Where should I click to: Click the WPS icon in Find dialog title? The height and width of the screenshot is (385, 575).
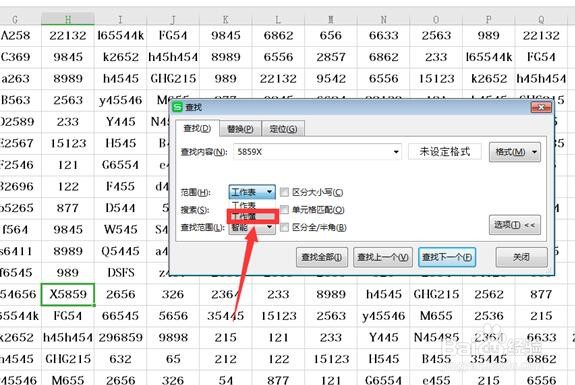click(177, 107)
